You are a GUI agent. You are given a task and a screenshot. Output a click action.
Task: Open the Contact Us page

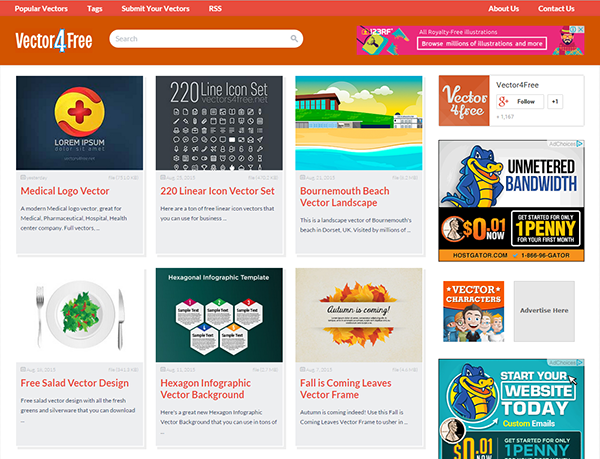[x=556, y=8]
